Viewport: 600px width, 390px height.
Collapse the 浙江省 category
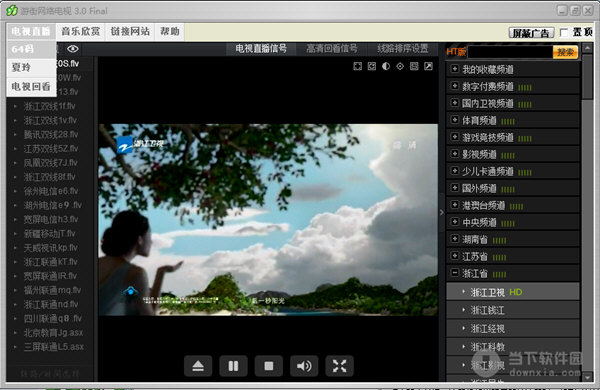tap(513, 273)
